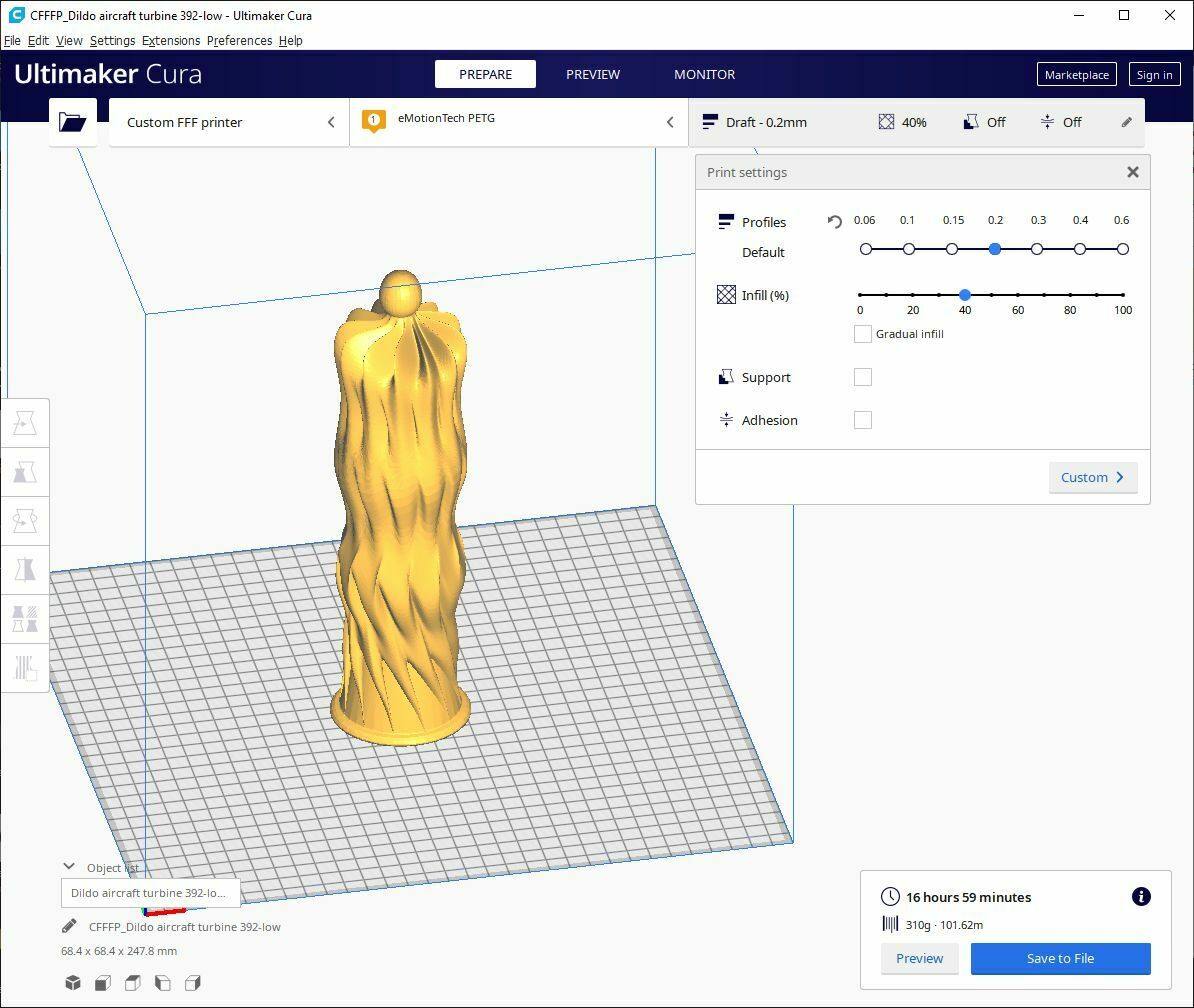Enable the Gradual infill checkbox
Viewport: 1194px width, 1008px height.
click(x=863, y=334)
